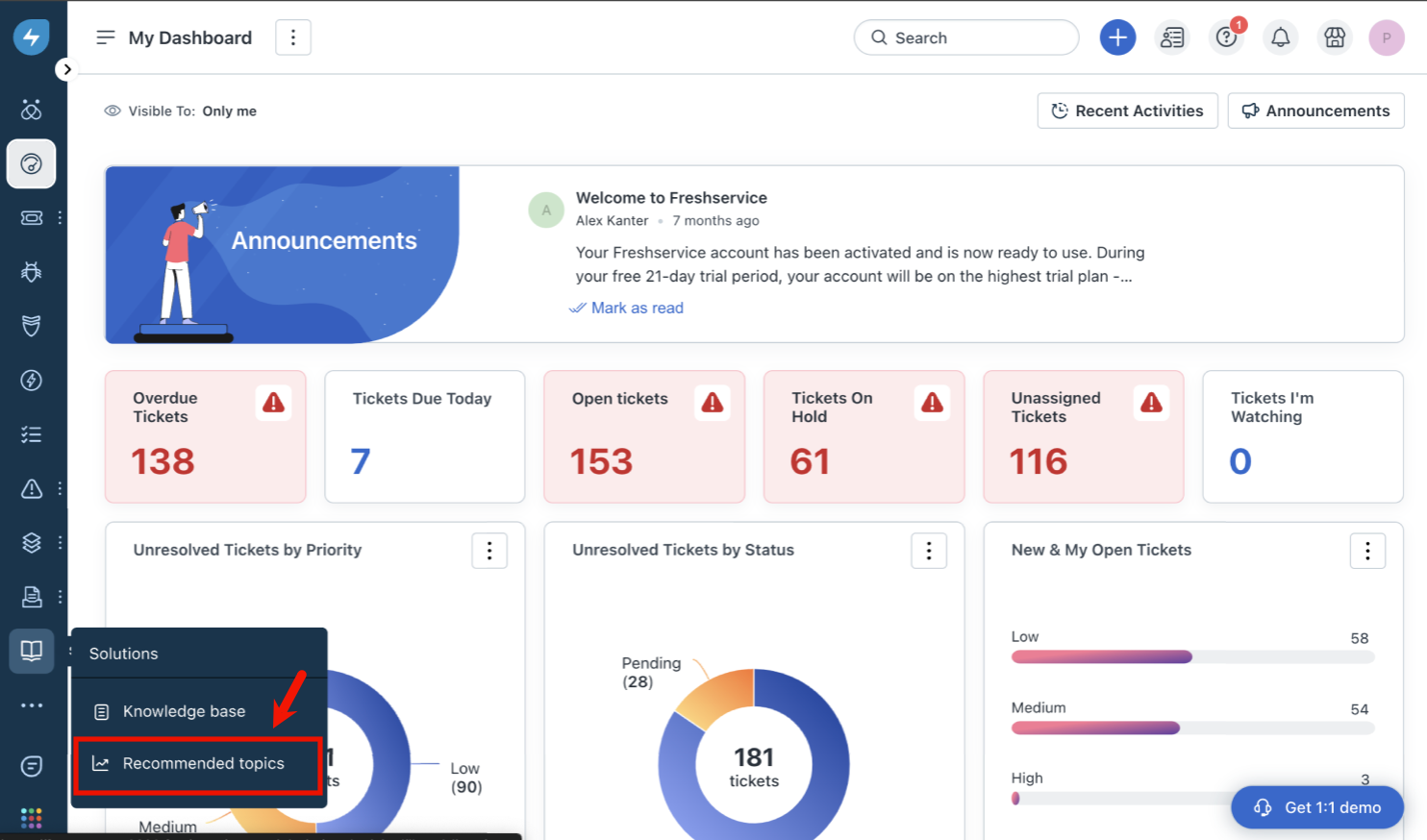Open Announcements button at top right
Screen dimensions: 1427x840
tap(1315, 111)
